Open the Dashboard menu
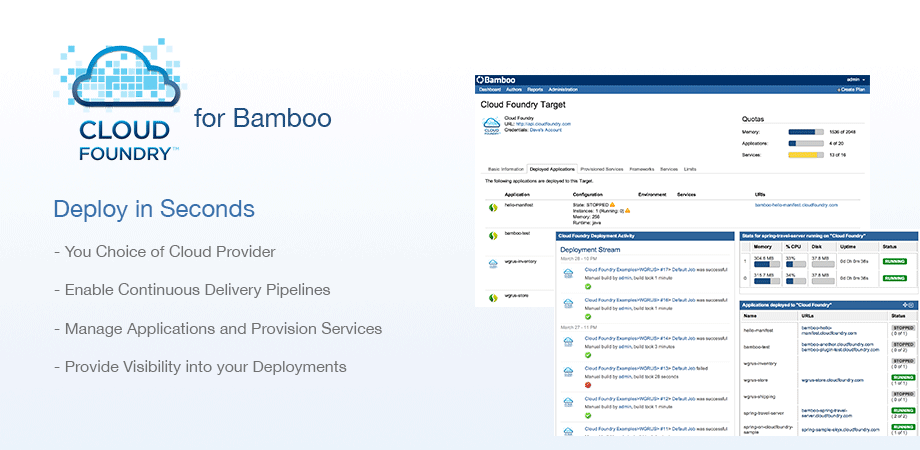Viewport: 920px width, 450px height. (490, 90)
